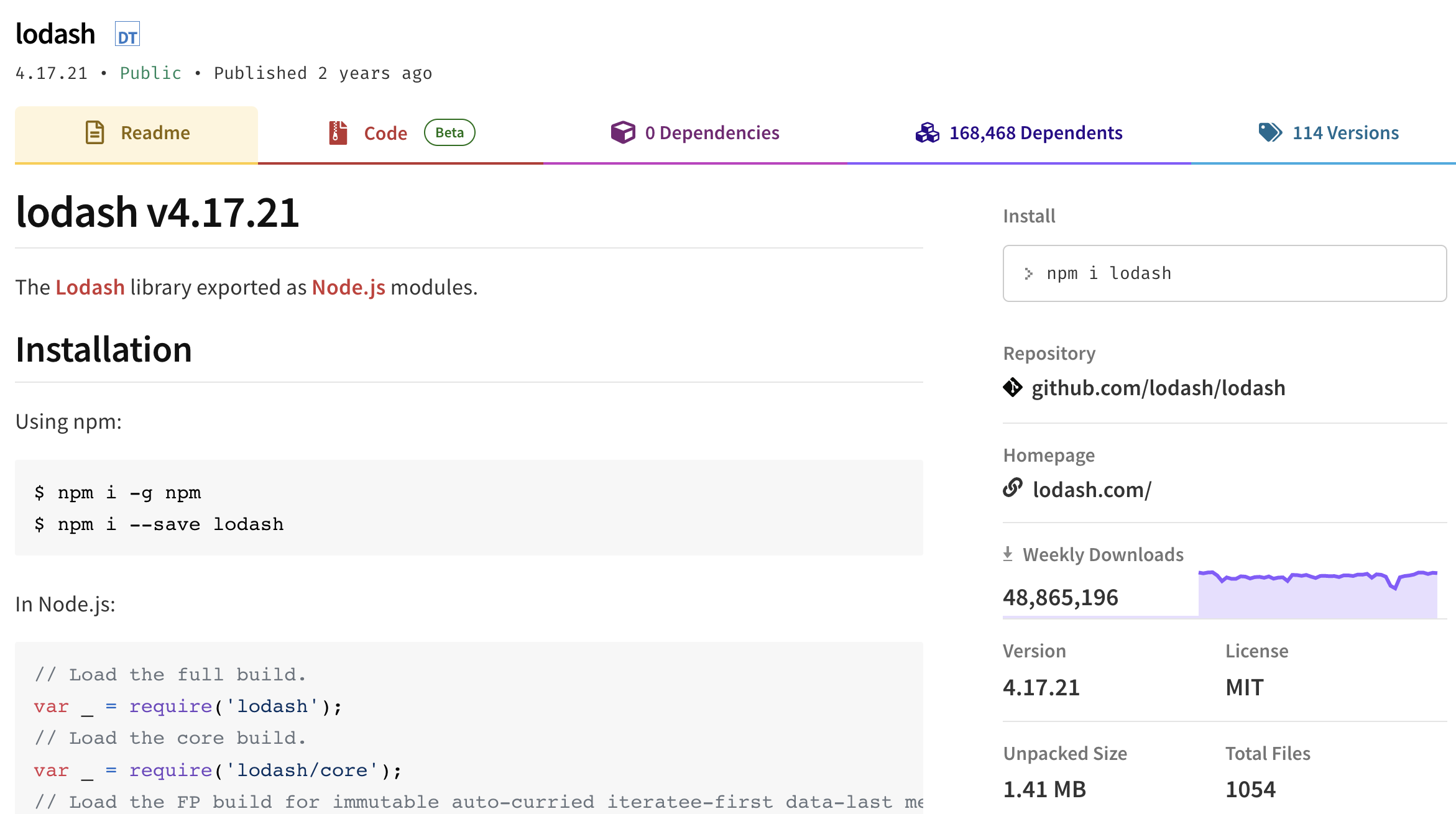1456x814 pixels.
Task: Click the red Code archive icon
Action: click(338, 132)
